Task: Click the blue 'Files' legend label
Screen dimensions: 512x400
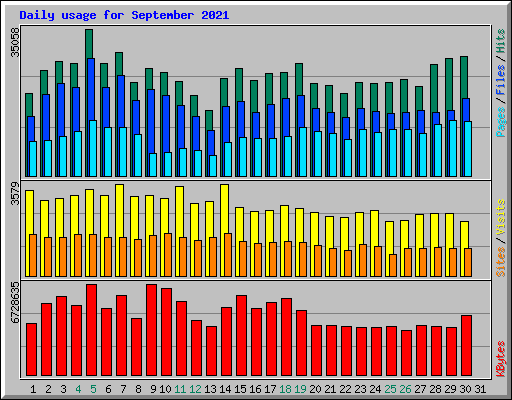Action: click(501, 80)
